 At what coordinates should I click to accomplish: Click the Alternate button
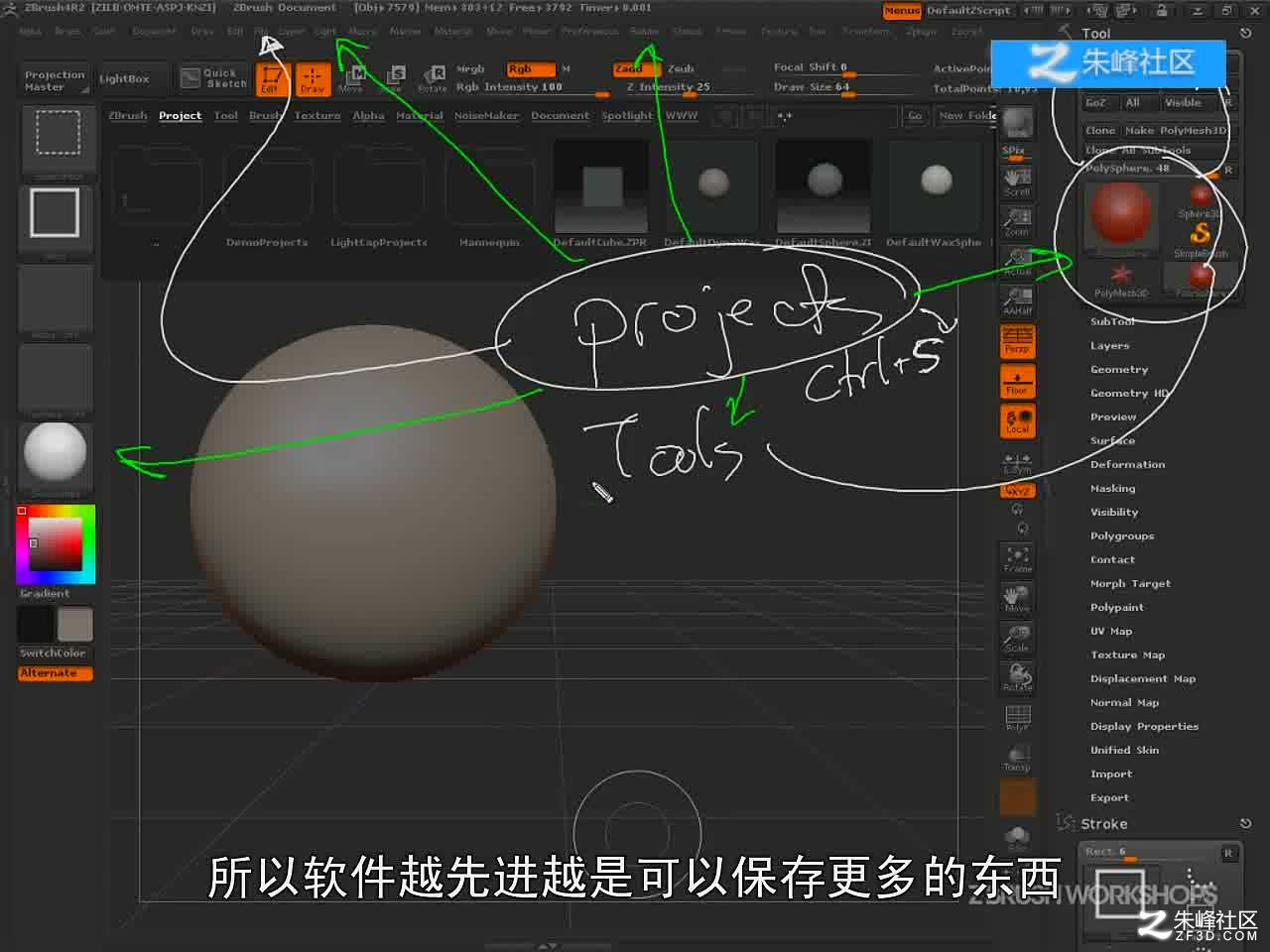(x=56, y=673)
